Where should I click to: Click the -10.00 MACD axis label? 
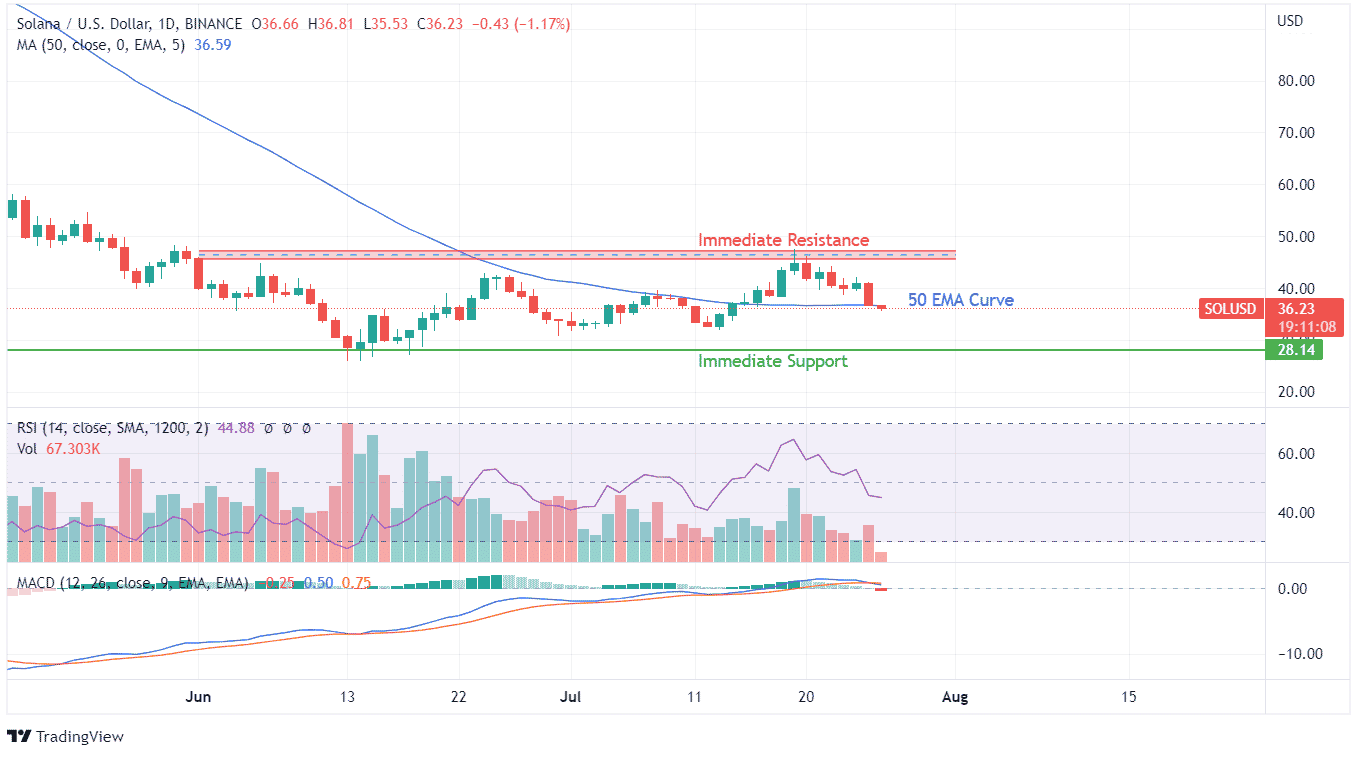[x=1298, y=653]
